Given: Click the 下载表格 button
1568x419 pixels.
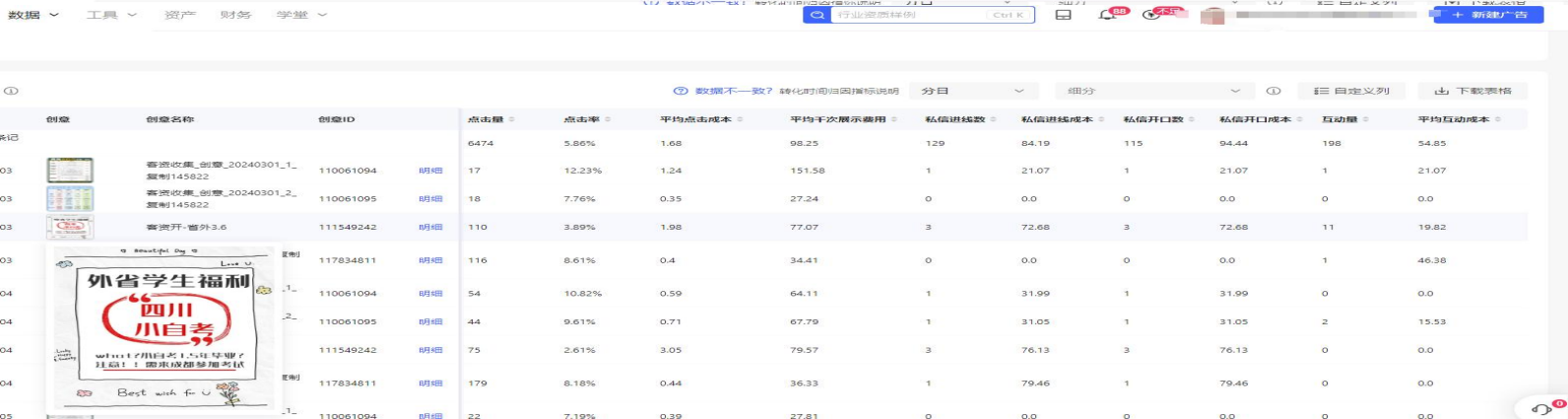Looking at the screenshot, I should coord(1472,91).
